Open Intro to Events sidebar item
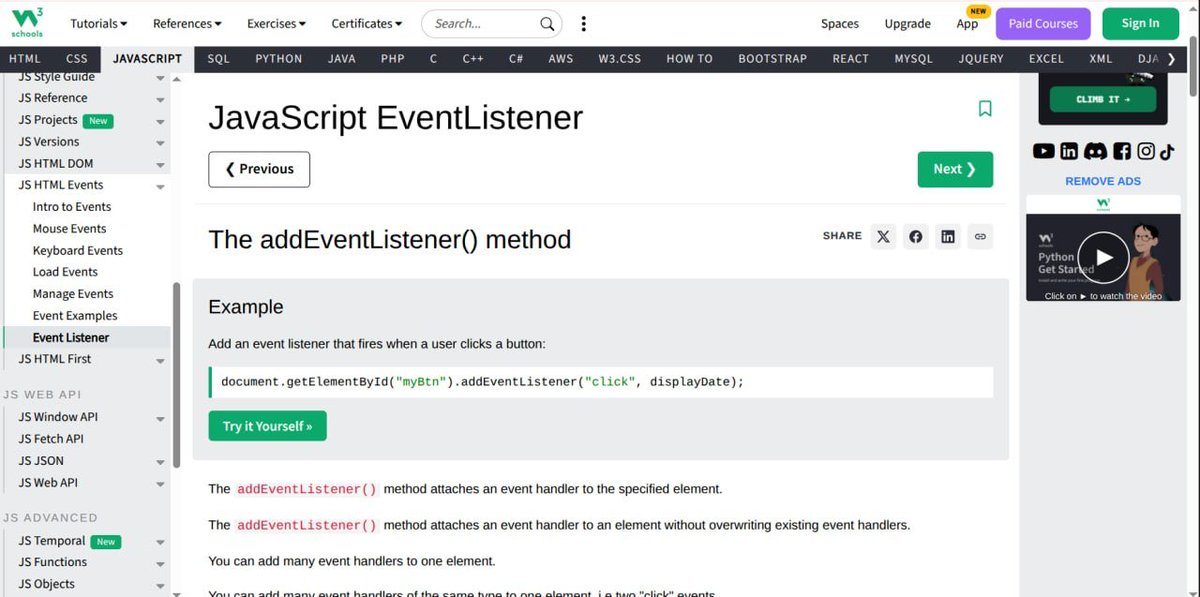The width and height of the screenshot is (1200, 597). 71,207
